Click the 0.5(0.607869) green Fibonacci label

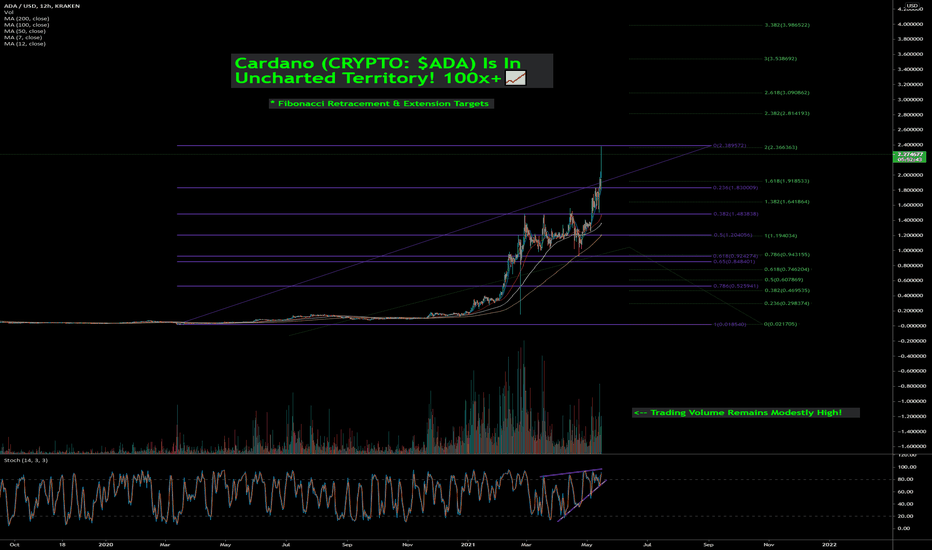tap(784, 279)
